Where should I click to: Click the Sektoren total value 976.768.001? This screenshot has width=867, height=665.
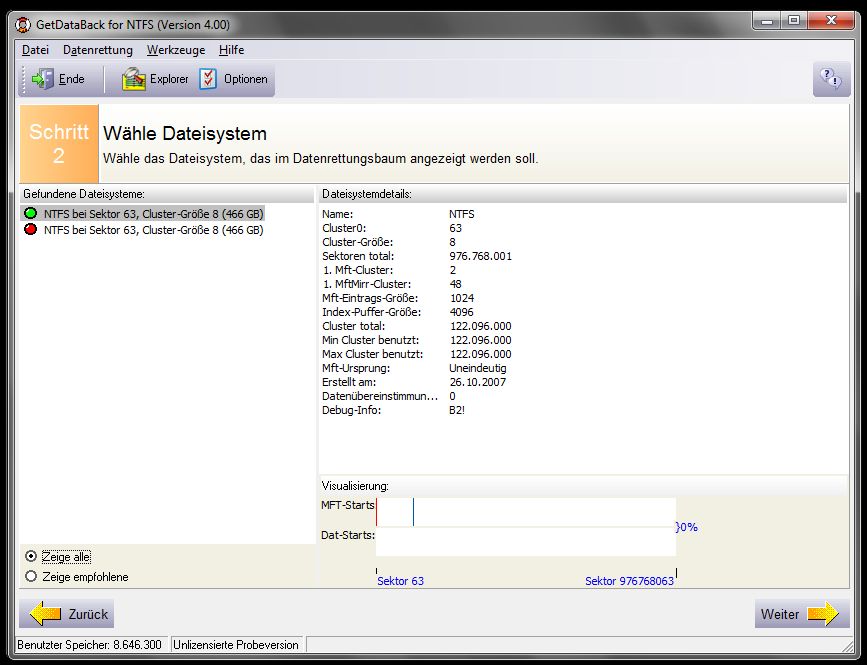(x=480, y=256)
